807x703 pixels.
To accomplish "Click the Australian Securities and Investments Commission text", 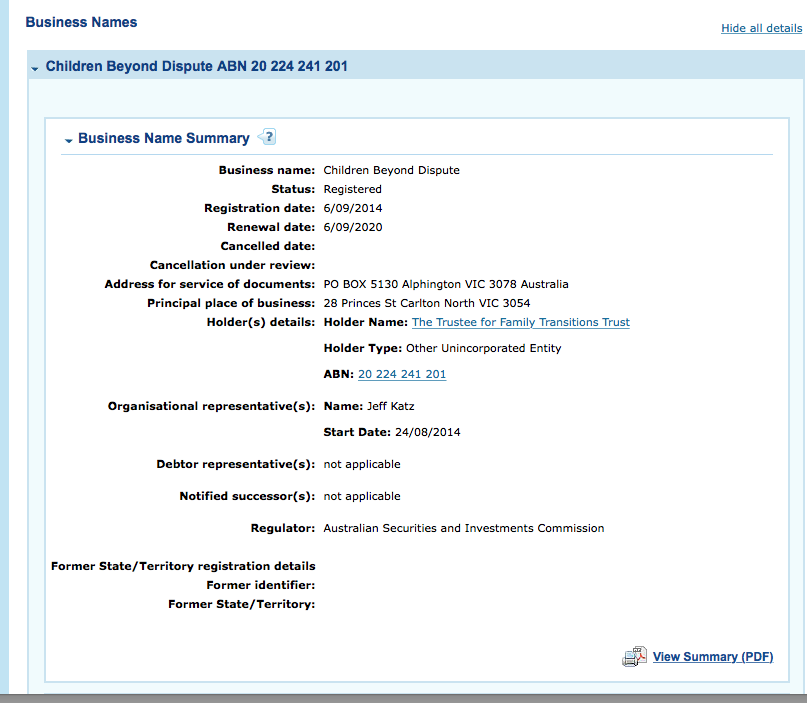I will (x=463, y=528).
